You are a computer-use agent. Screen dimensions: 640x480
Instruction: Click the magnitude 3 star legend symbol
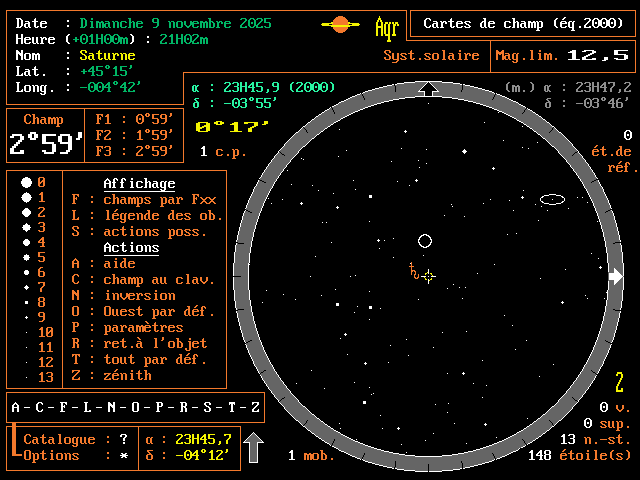tap(27, 227)
